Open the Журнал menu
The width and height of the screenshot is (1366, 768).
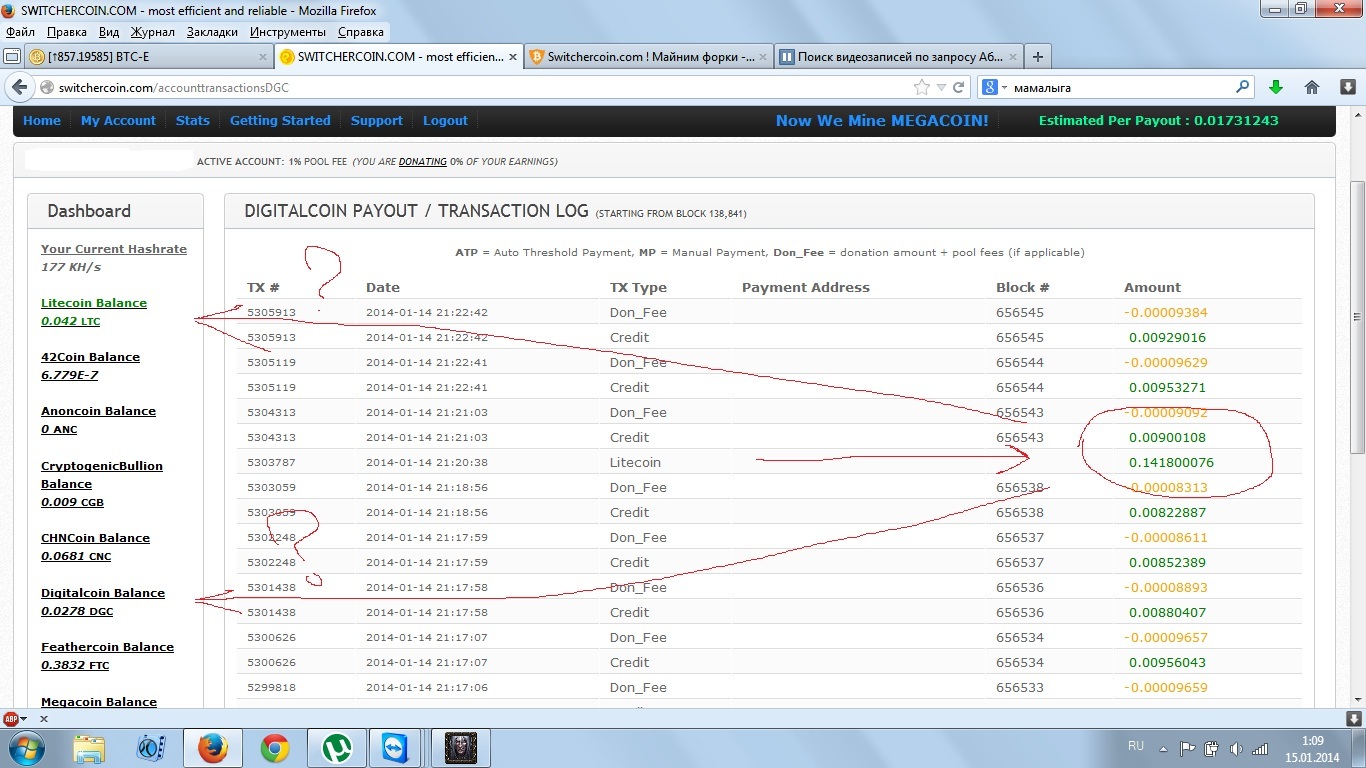point(153,32)
